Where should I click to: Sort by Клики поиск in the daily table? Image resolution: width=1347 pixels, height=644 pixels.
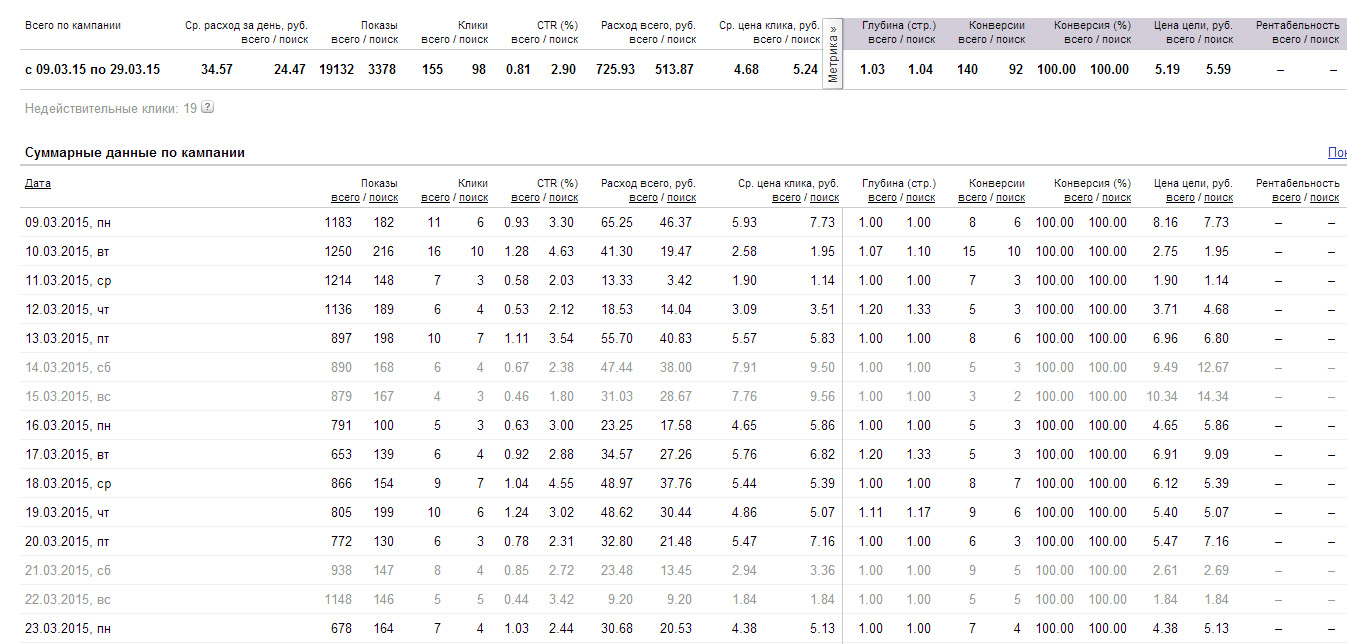point(473,198)
